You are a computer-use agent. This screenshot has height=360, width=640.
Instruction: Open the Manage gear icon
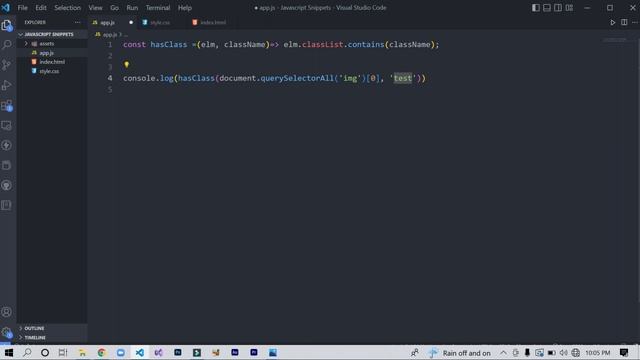(7, 332)
